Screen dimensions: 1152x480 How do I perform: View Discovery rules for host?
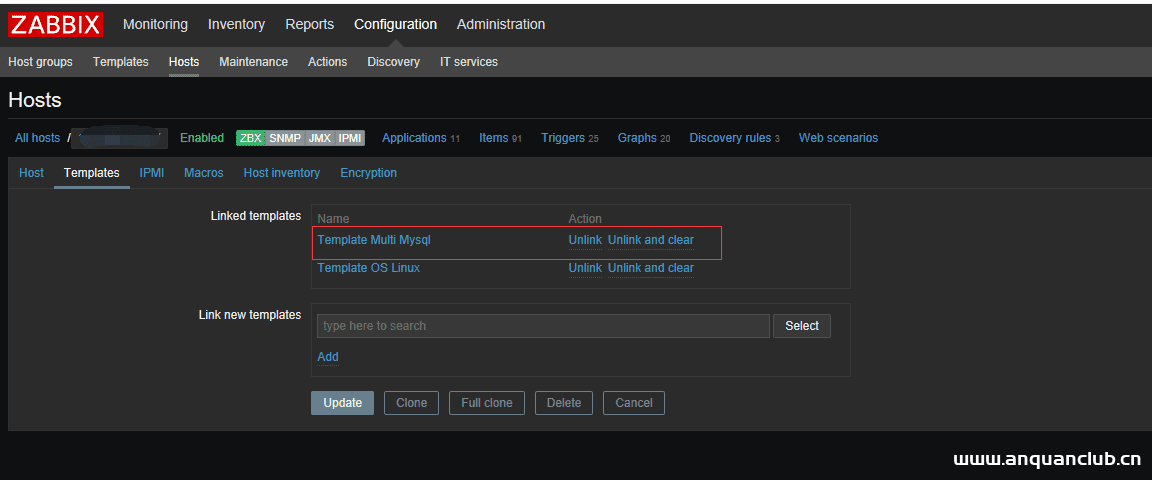coord(729,138)
